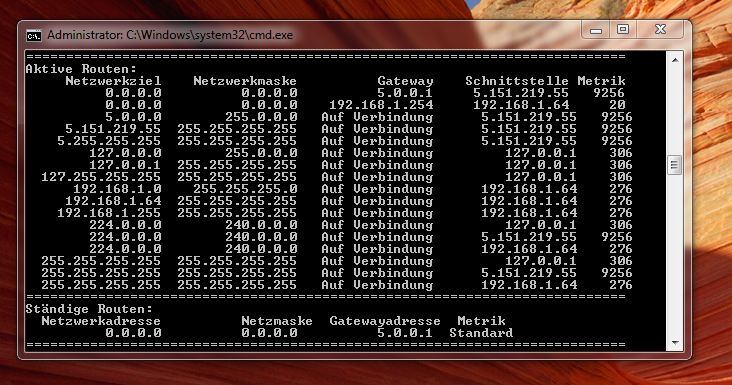Grab the vertical scrollbar thumb in cmd
This screenshot has height=385, width=732.
coord(675,165)
